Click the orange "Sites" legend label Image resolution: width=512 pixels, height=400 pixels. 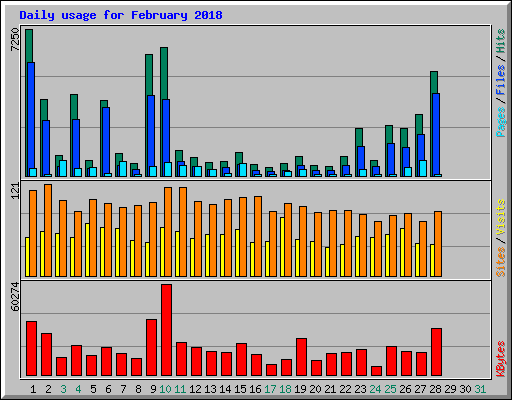click(x=500, y=262)
